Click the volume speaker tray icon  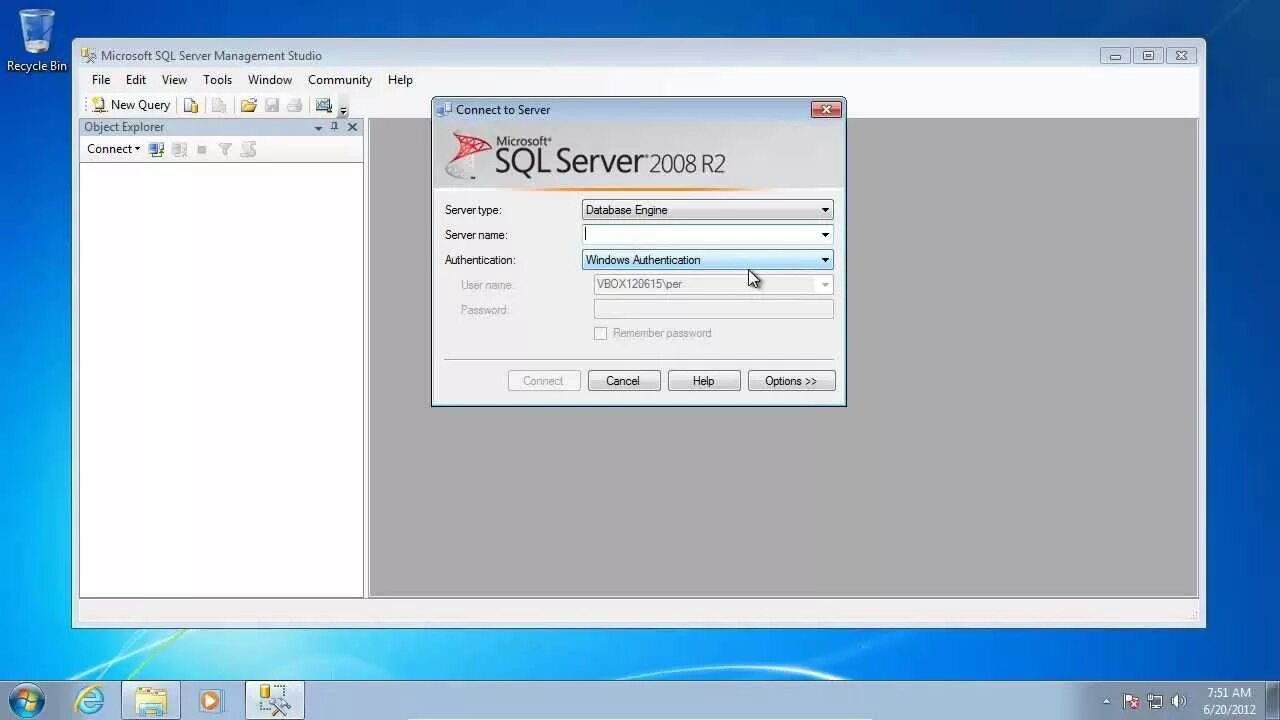[1178, 701]
